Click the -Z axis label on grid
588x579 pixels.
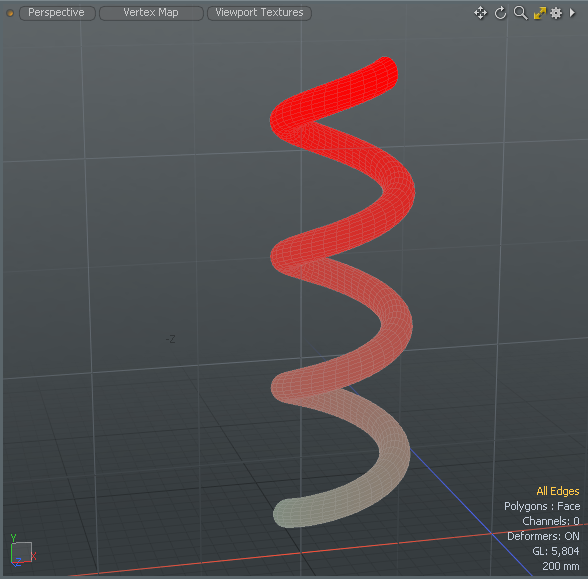[x=170, y=339]
